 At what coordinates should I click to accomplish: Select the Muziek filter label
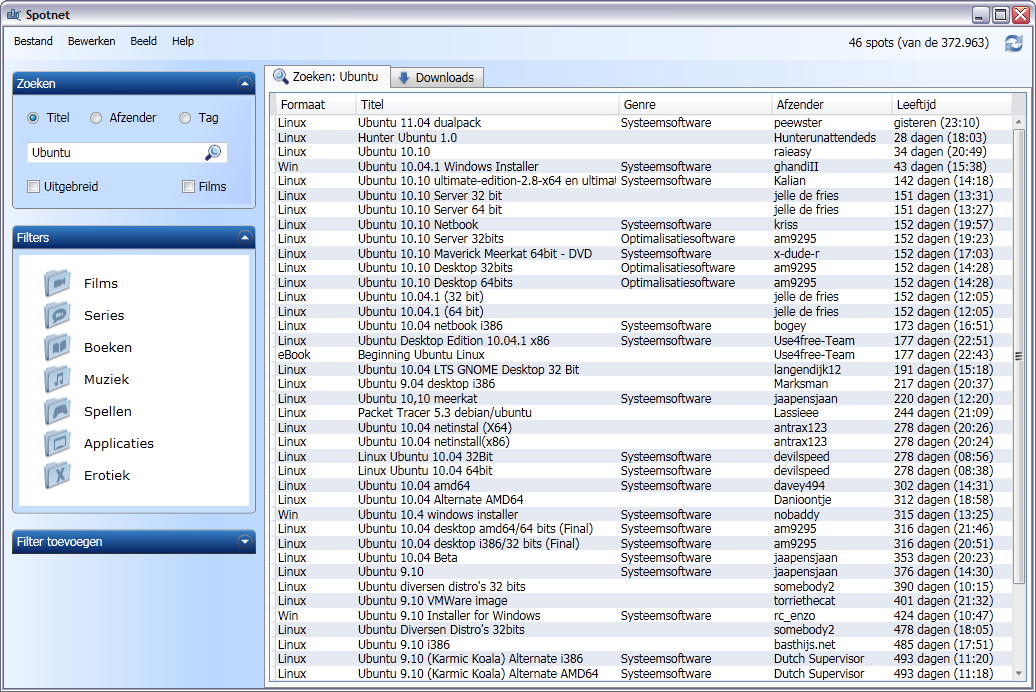[x=106, y=379]
